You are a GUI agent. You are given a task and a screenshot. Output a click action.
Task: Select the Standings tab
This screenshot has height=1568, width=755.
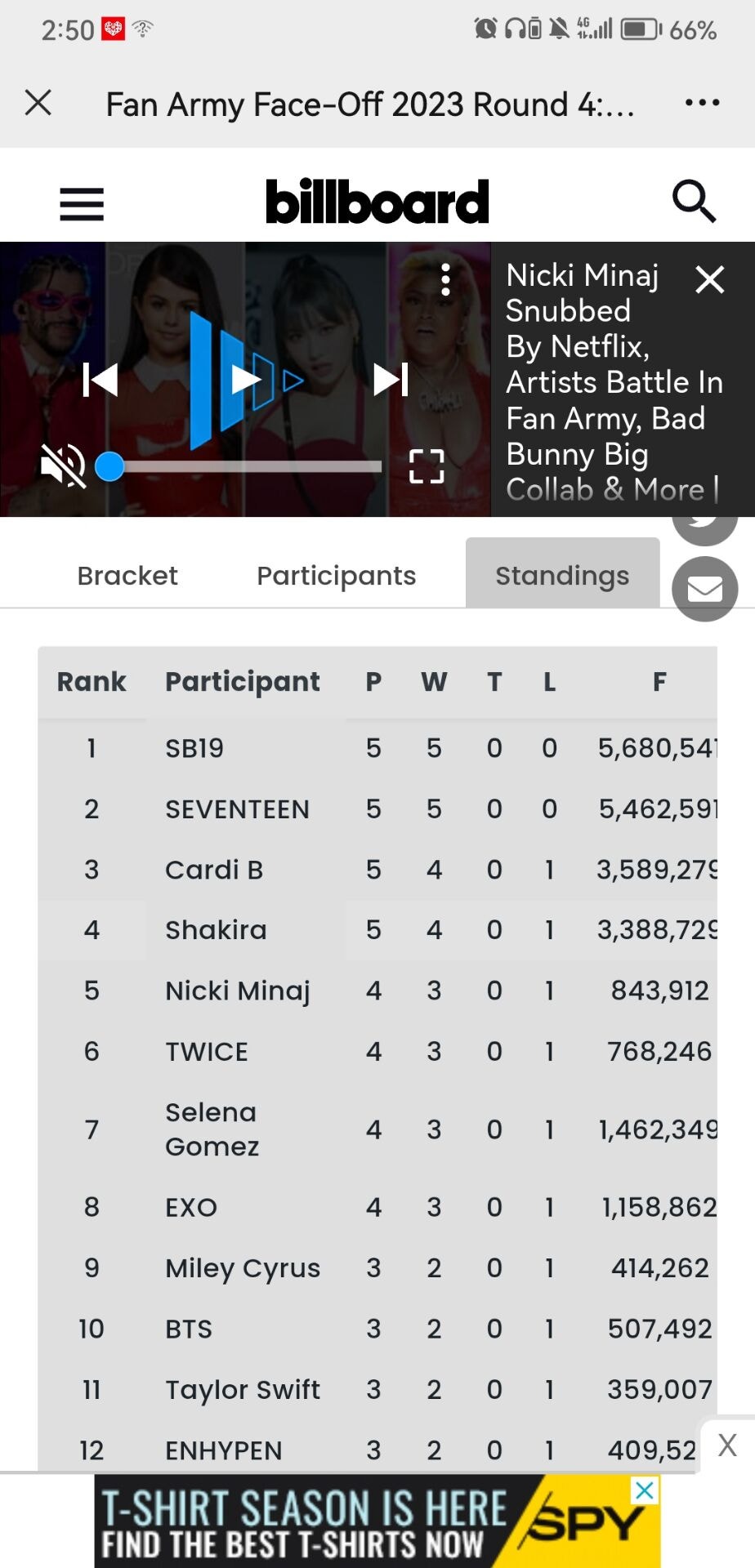coord(562,576)
